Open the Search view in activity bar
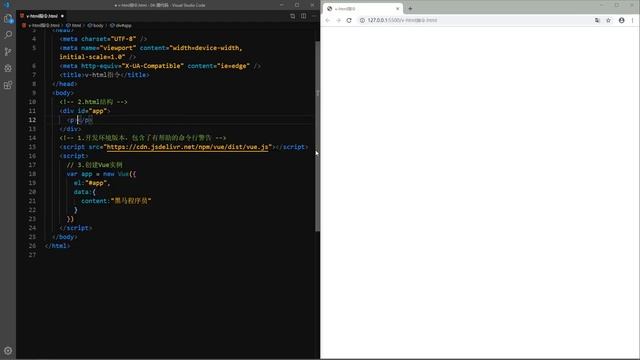Image resolution: width=640 pixels, height=360 pixels. point(8,35)
